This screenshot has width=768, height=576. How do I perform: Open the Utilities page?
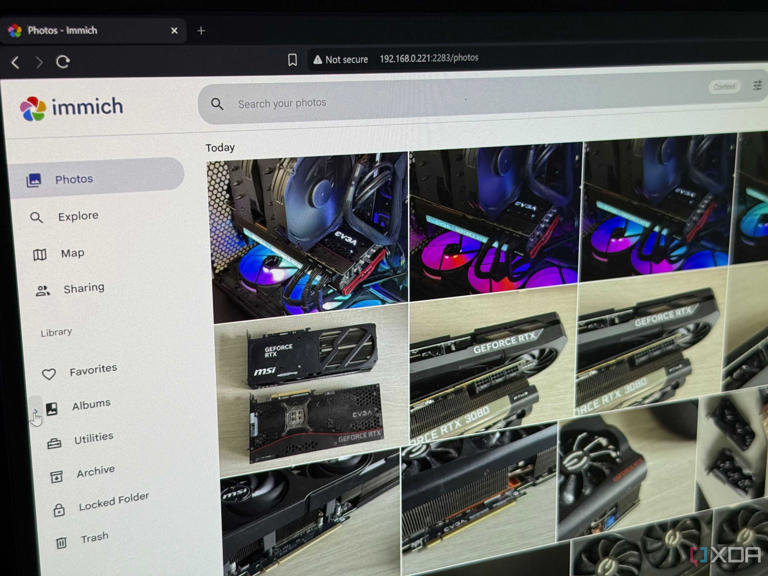tap(94, 438)
